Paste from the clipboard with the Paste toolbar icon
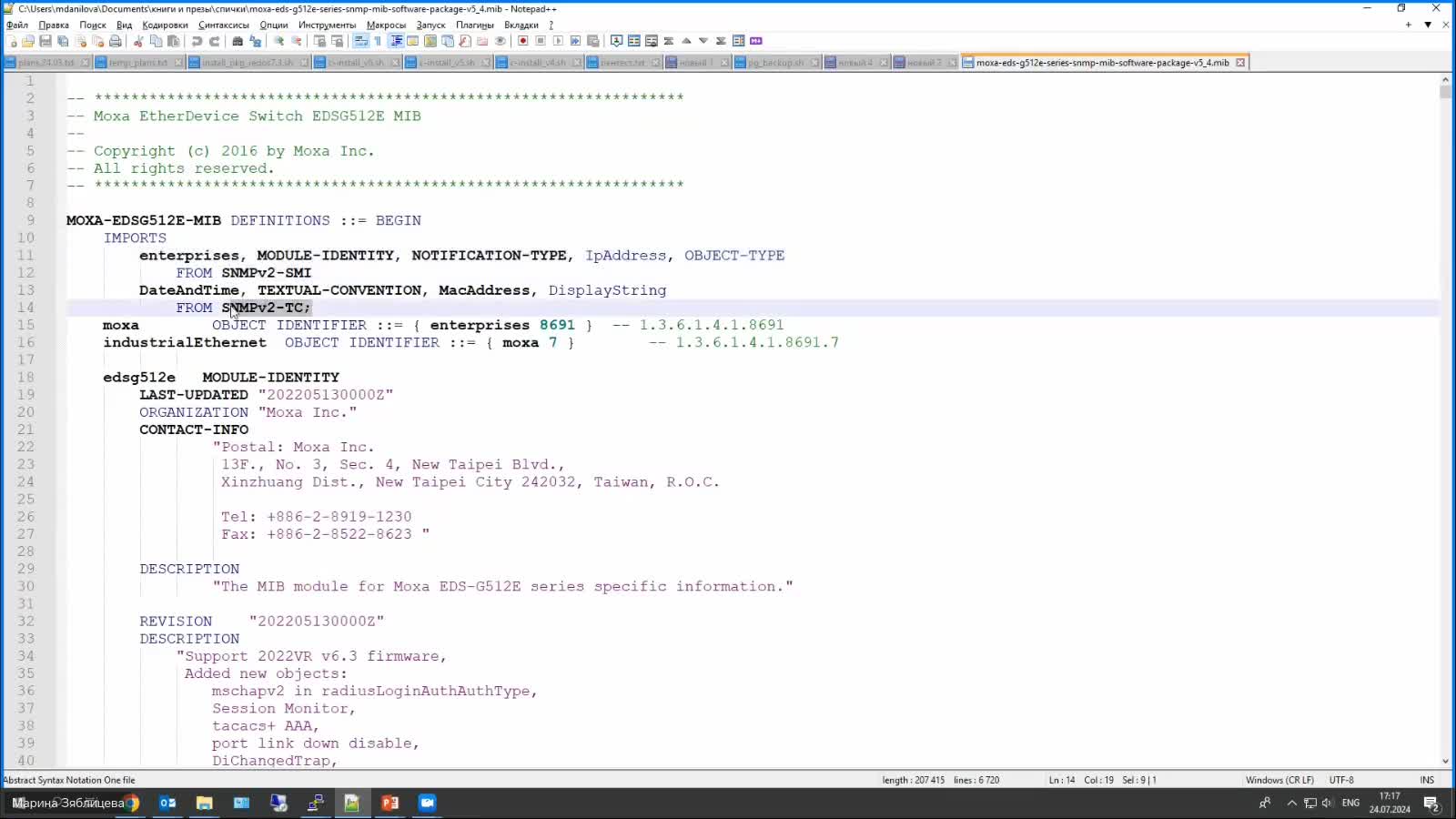This screenshot has width=1456, height=819. click(x=173, y=41)
